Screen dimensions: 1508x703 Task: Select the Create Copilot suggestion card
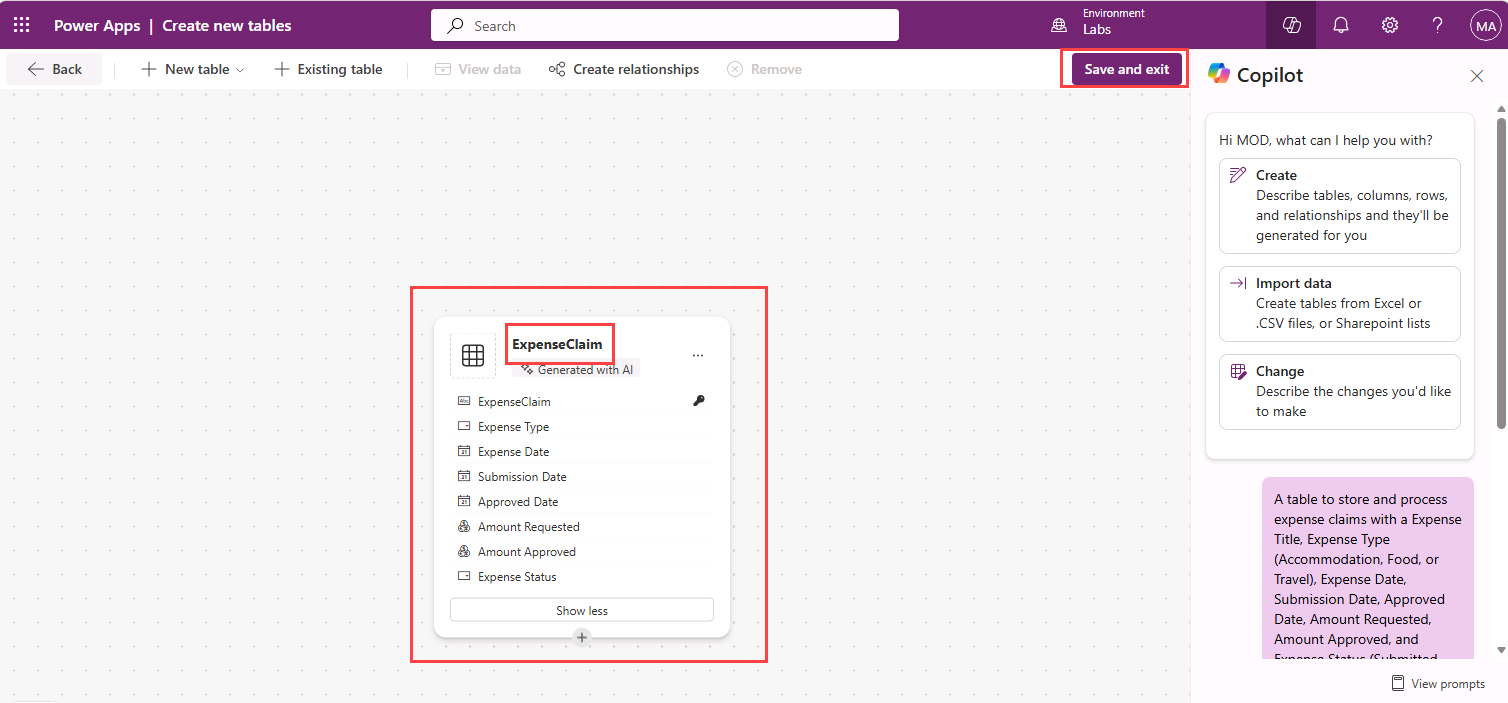[1339, 205]
